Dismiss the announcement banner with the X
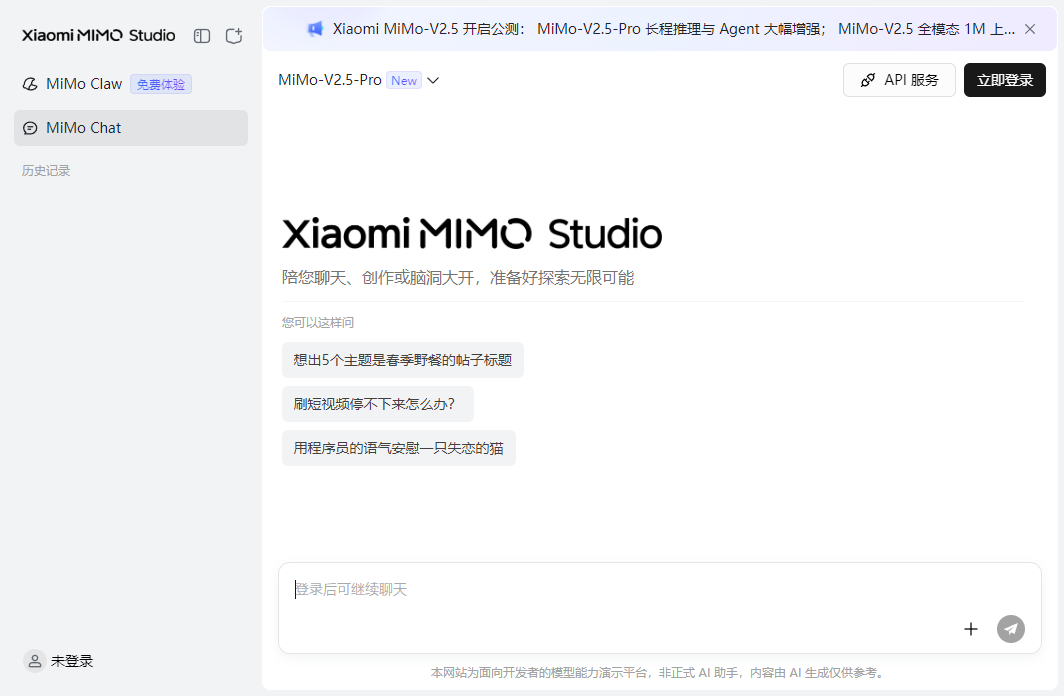The height and width of the screenshot is (696, 1064). tap(1030, 29)
